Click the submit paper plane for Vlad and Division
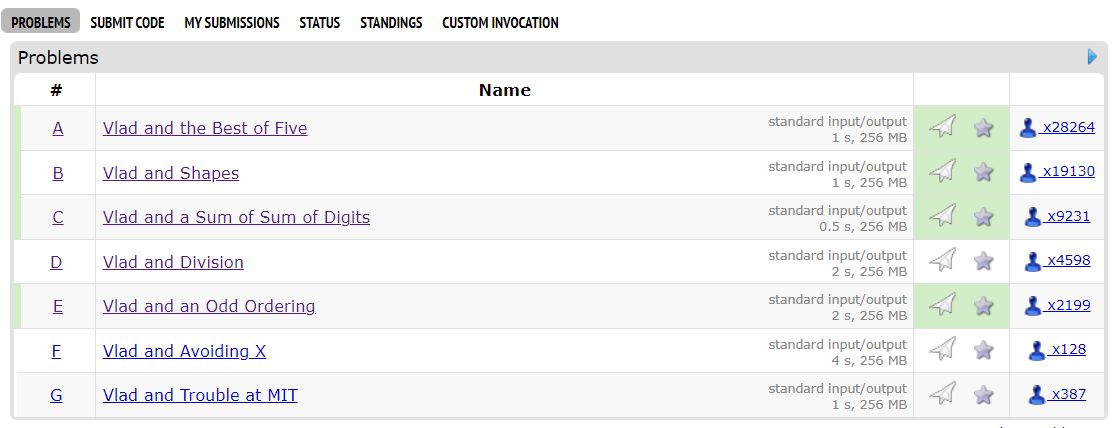Screen dimensions: 1120x428 click(x=942, y=260)
